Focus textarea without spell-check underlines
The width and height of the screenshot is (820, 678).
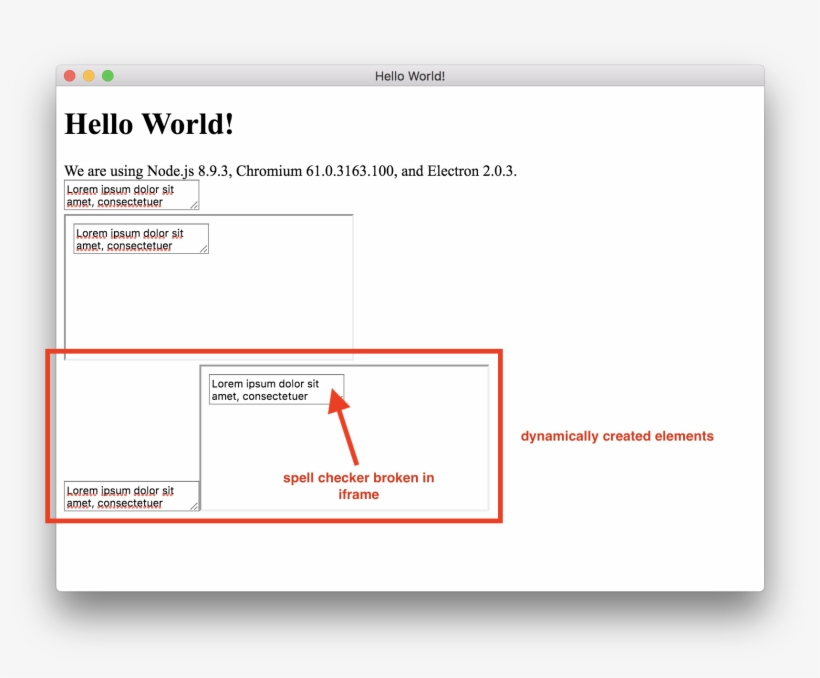pos(276,389)
